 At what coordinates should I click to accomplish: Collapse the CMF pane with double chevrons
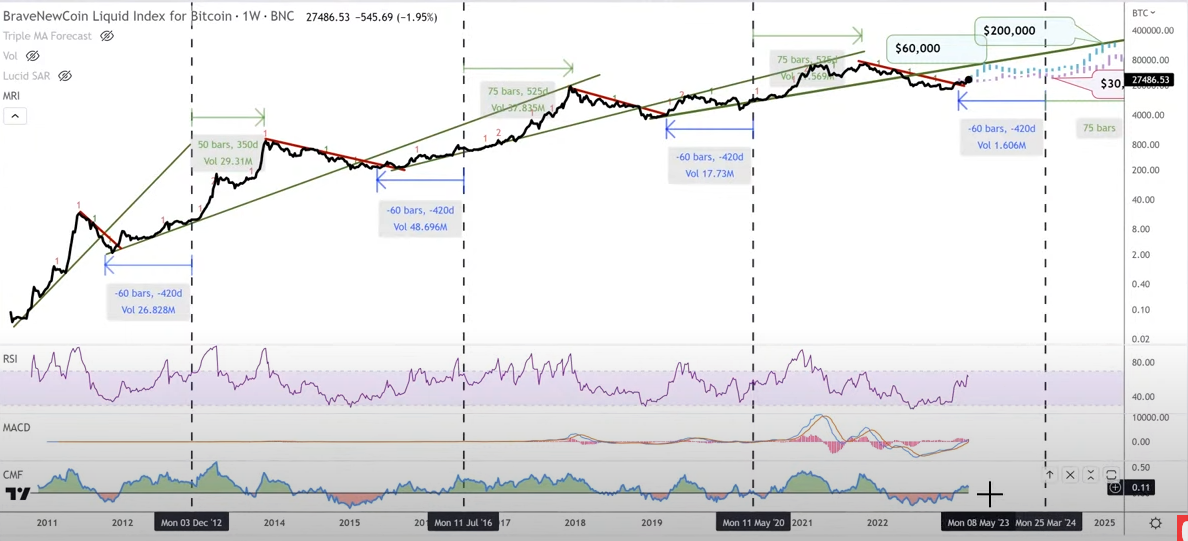pyautogui.click(x=1090, y=475)
